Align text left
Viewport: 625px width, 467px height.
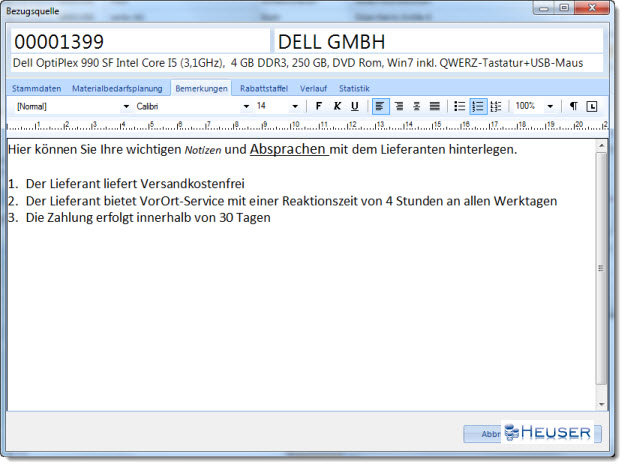click(380, 106)
